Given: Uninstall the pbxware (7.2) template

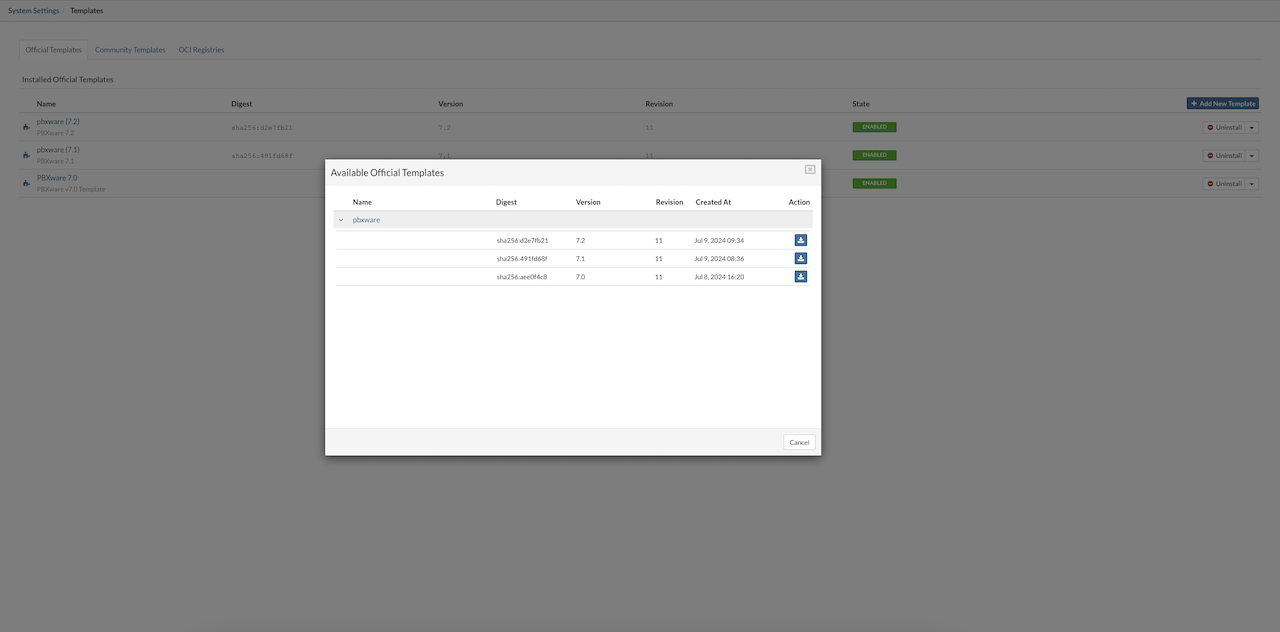Looking at the screenshot, I should [1223, 128].
